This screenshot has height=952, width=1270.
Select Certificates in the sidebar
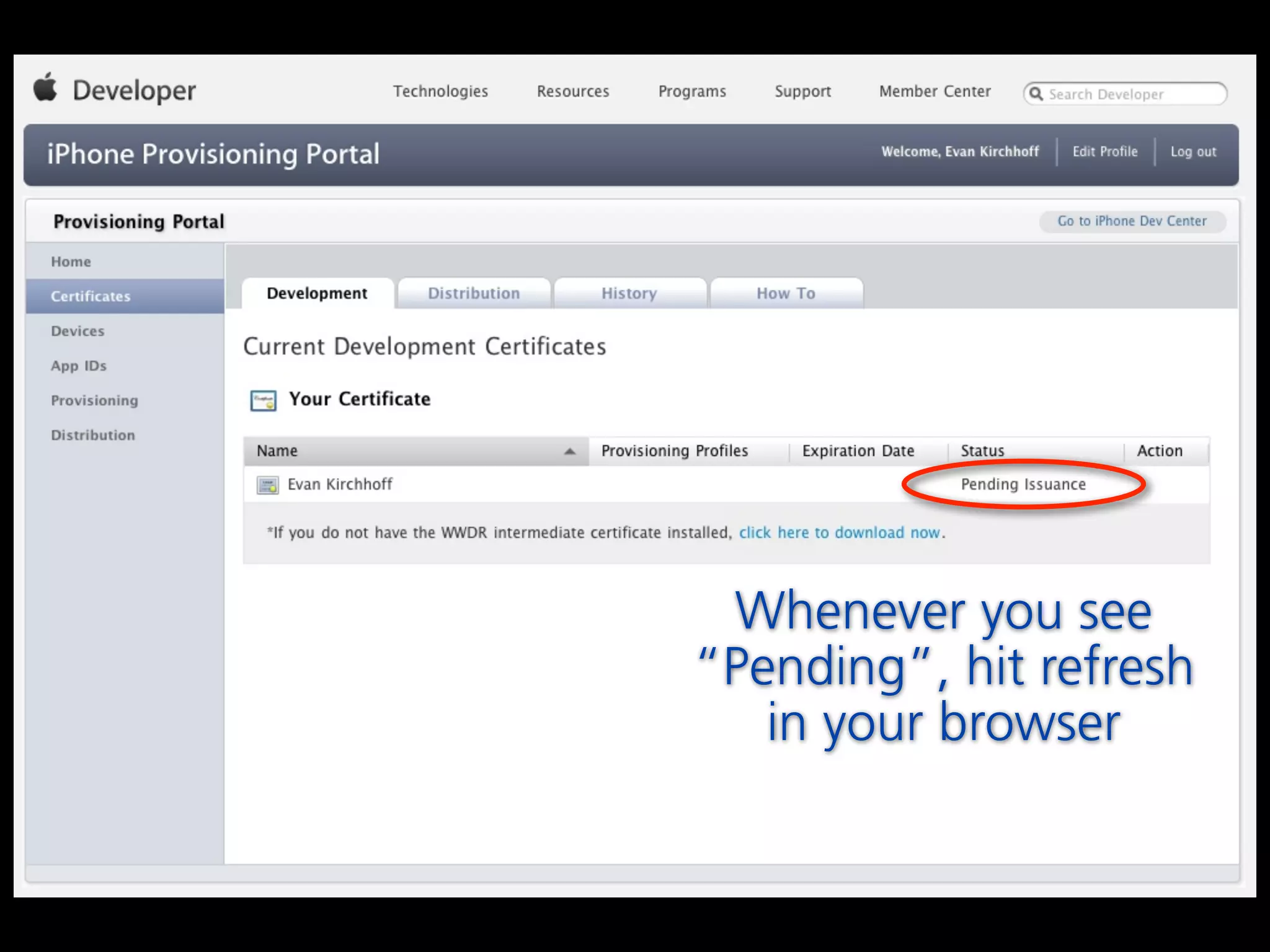click(125, 296)
